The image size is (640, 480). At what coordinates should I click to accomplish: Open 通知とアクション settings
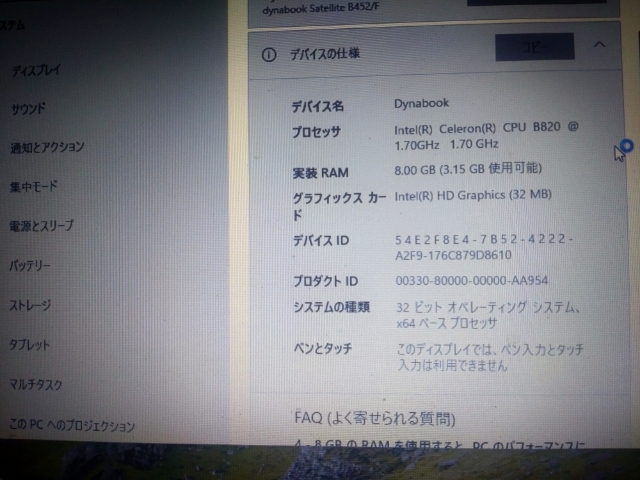(x=47, y=147)
